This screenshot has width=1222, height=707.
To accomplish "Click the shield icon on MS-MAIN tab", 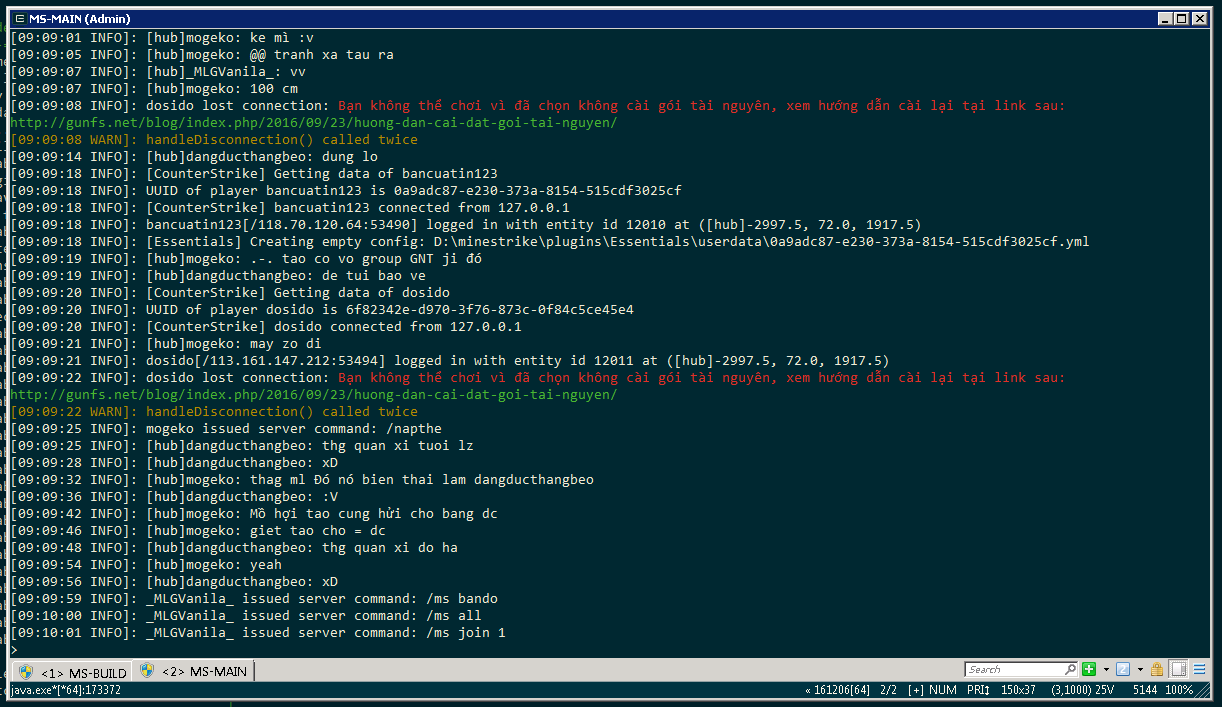I will point(147,670).
